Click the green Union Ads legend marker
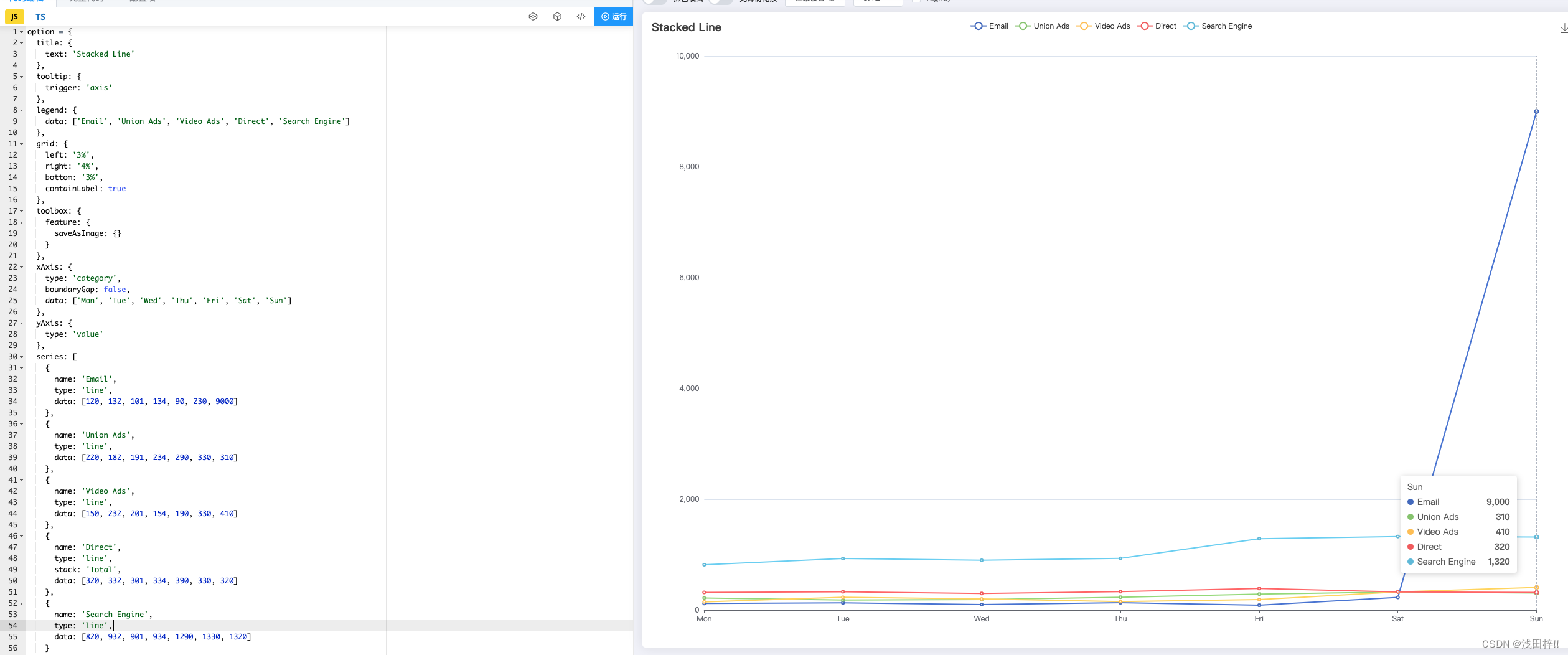 pyautogui.click(x=1022, y=26)
